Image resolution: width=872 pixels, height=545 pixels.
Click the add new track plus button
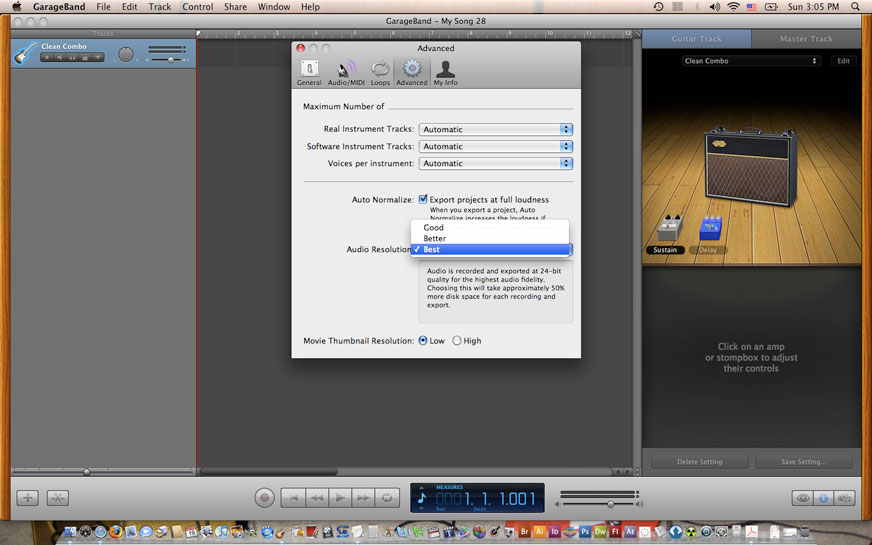pyautogui.click(x=28, y=497)
